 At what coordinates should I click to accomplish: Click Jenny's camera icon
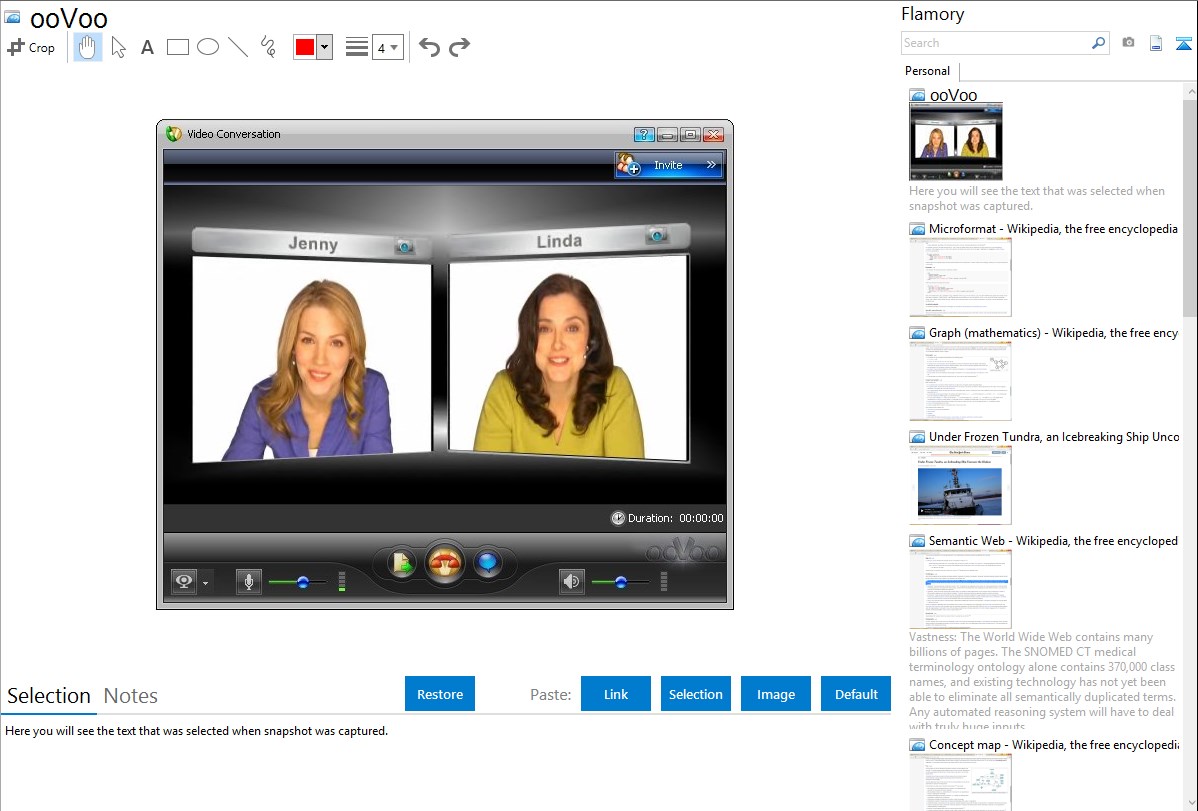point(405,246)
